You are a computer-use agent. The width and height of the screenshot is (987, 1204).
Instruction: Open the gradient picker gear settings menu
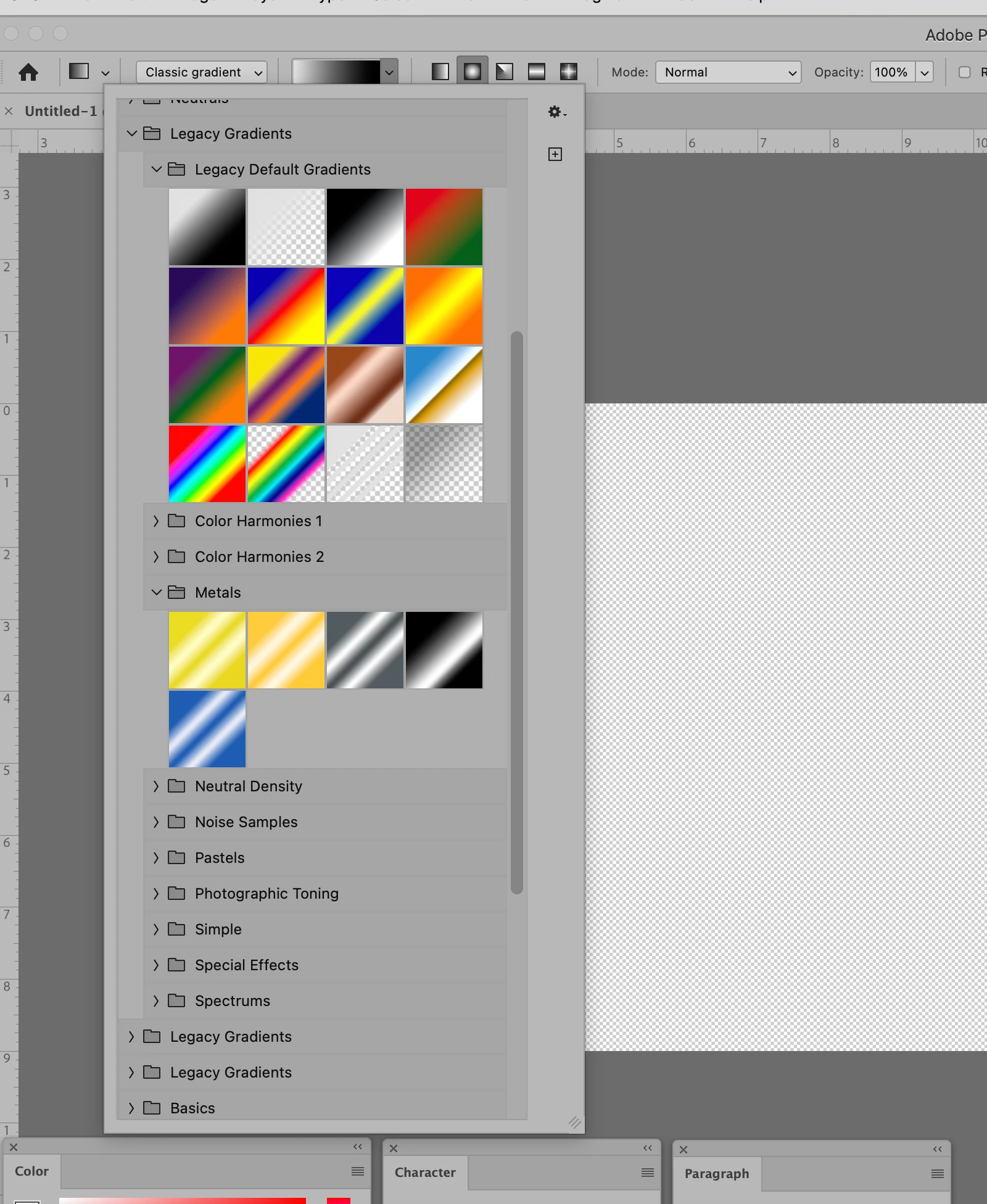tap(556, 112)
